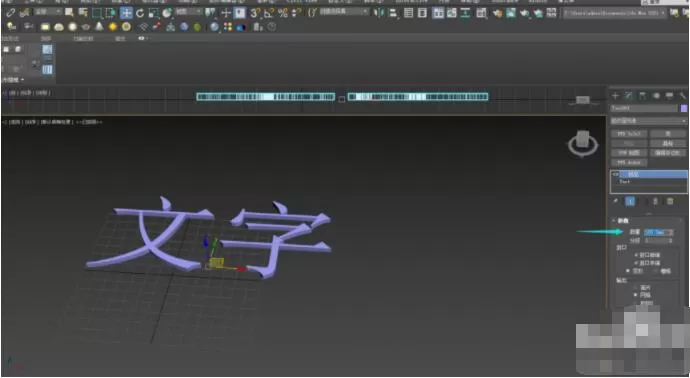
Task: Open the Populate ribbon tab
Action: 120,39
